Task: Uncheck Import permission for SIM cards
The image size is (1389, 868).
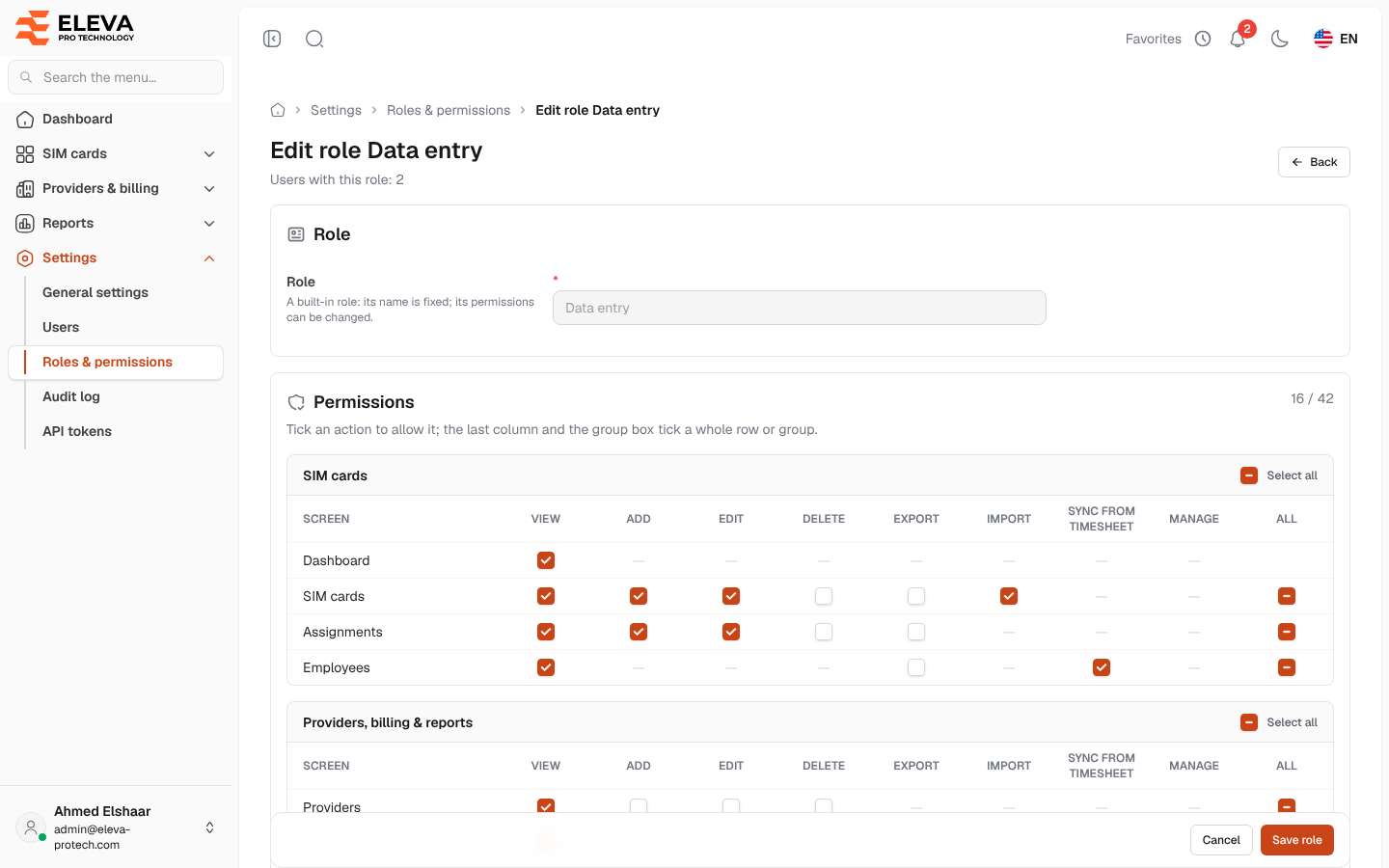Action: (1009, 596)
